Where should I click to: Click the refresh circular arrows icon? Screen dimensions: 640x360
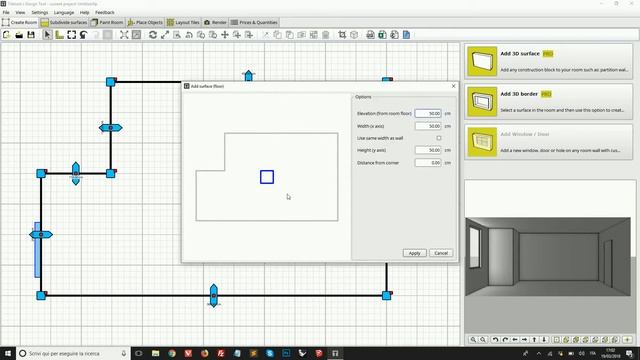click(x=153, y=35)
